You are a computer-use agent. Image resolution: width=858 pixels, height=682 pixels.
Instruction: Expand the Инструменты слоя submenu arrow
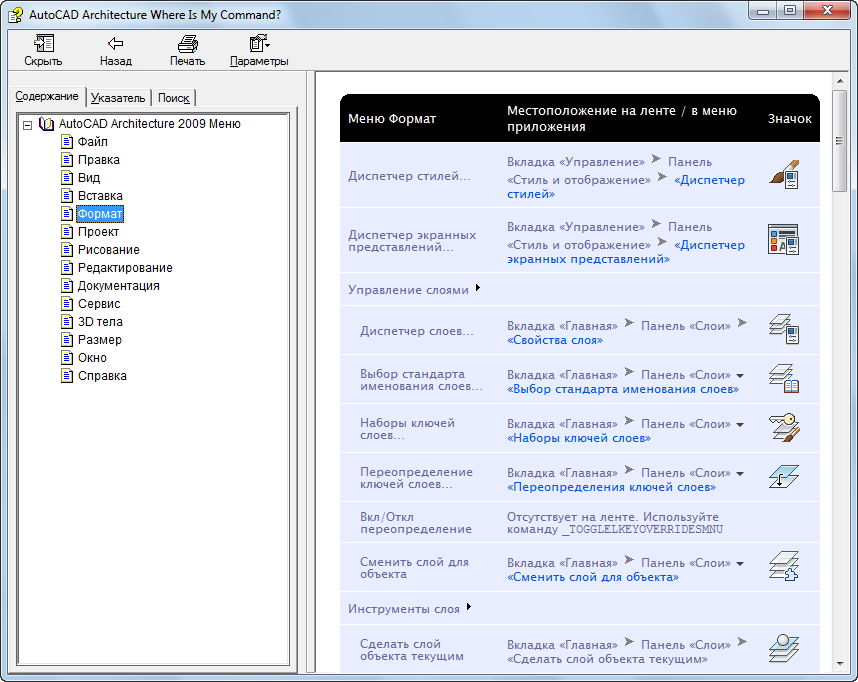point(469,606)
